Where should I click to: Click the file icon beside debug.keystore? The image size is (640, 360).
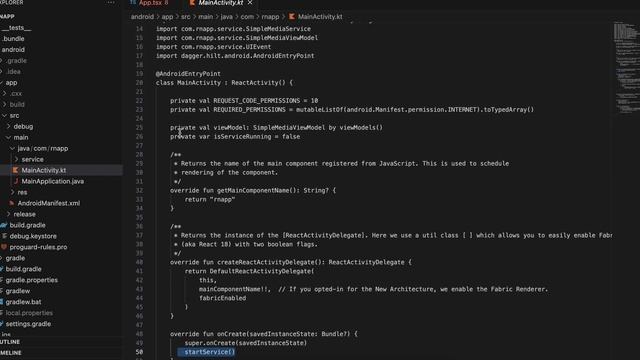(x=4, y=236)
